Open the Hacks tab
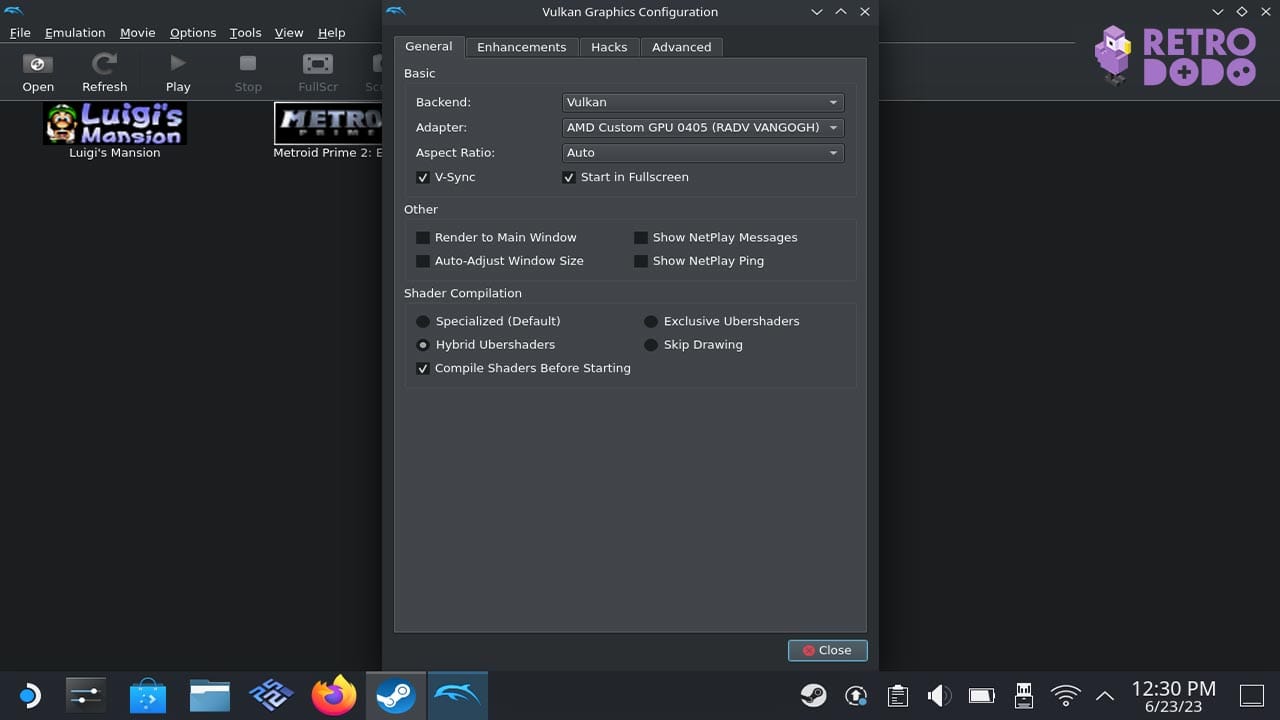This screenshot has height=720, width=1280. (609, 47)
